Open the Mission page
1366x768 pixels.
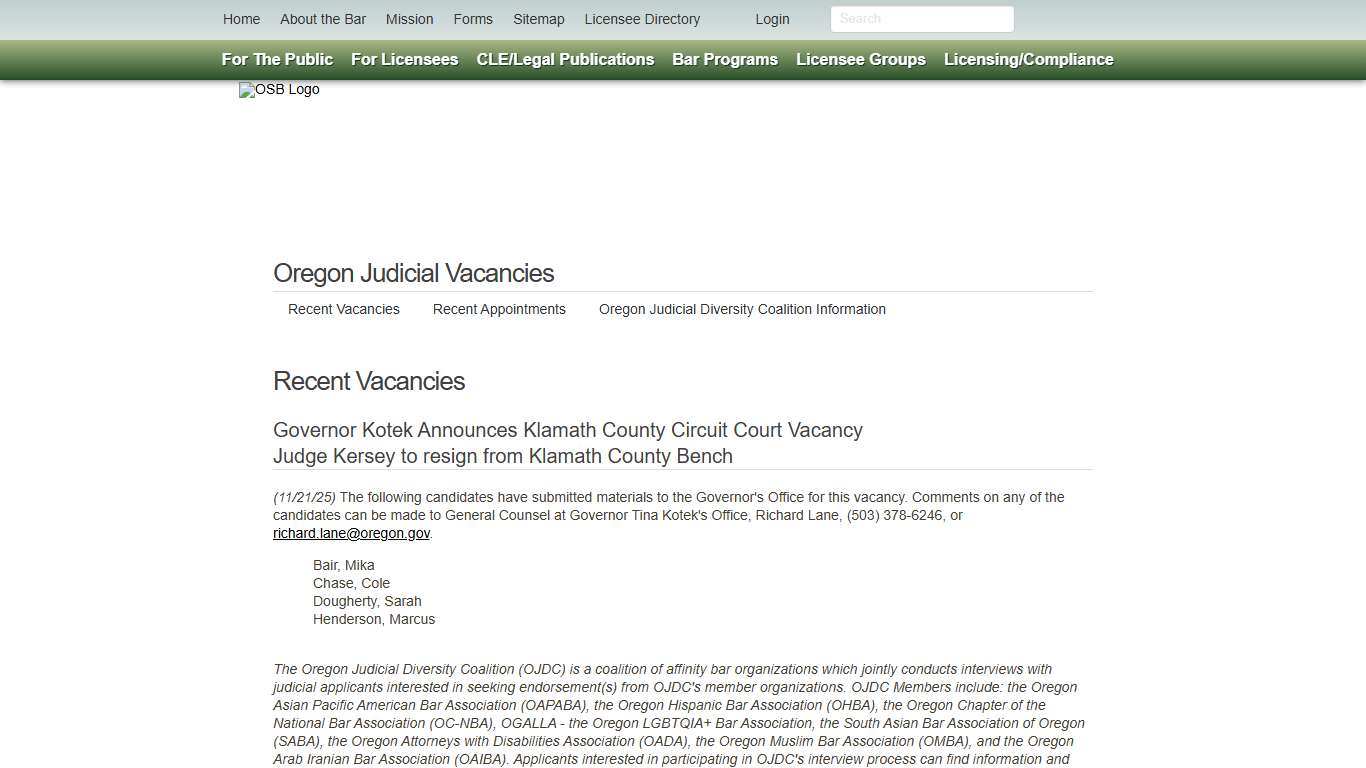point(408,19)
